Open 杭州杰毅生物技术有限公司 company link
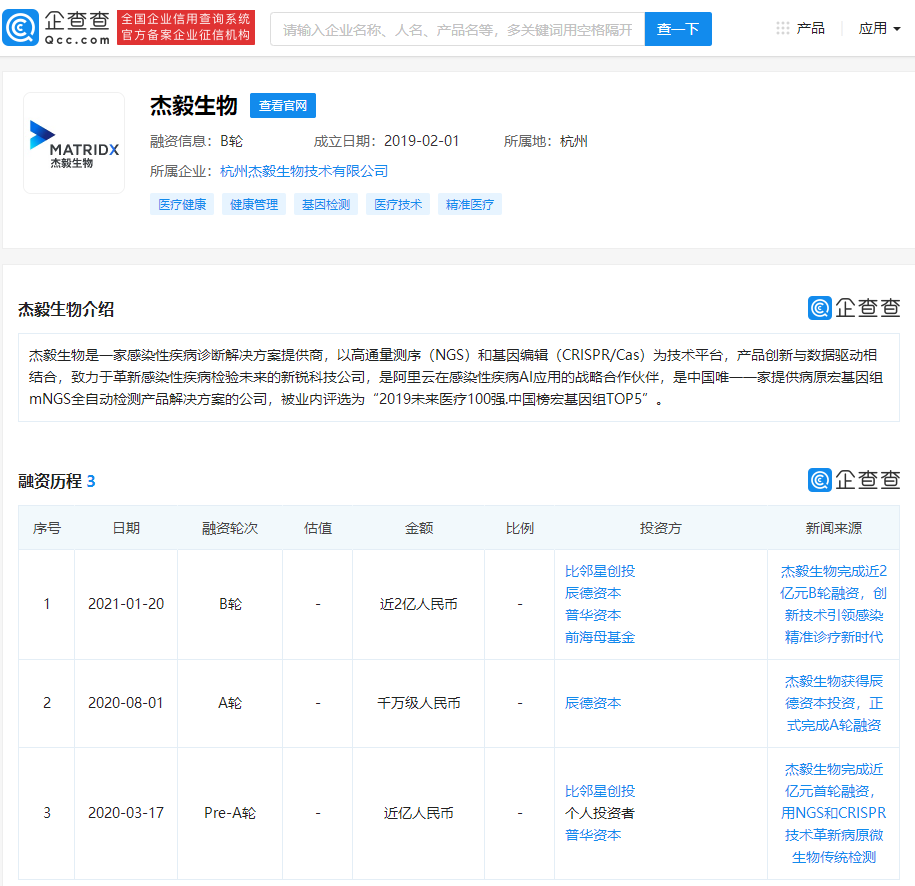 304,171
